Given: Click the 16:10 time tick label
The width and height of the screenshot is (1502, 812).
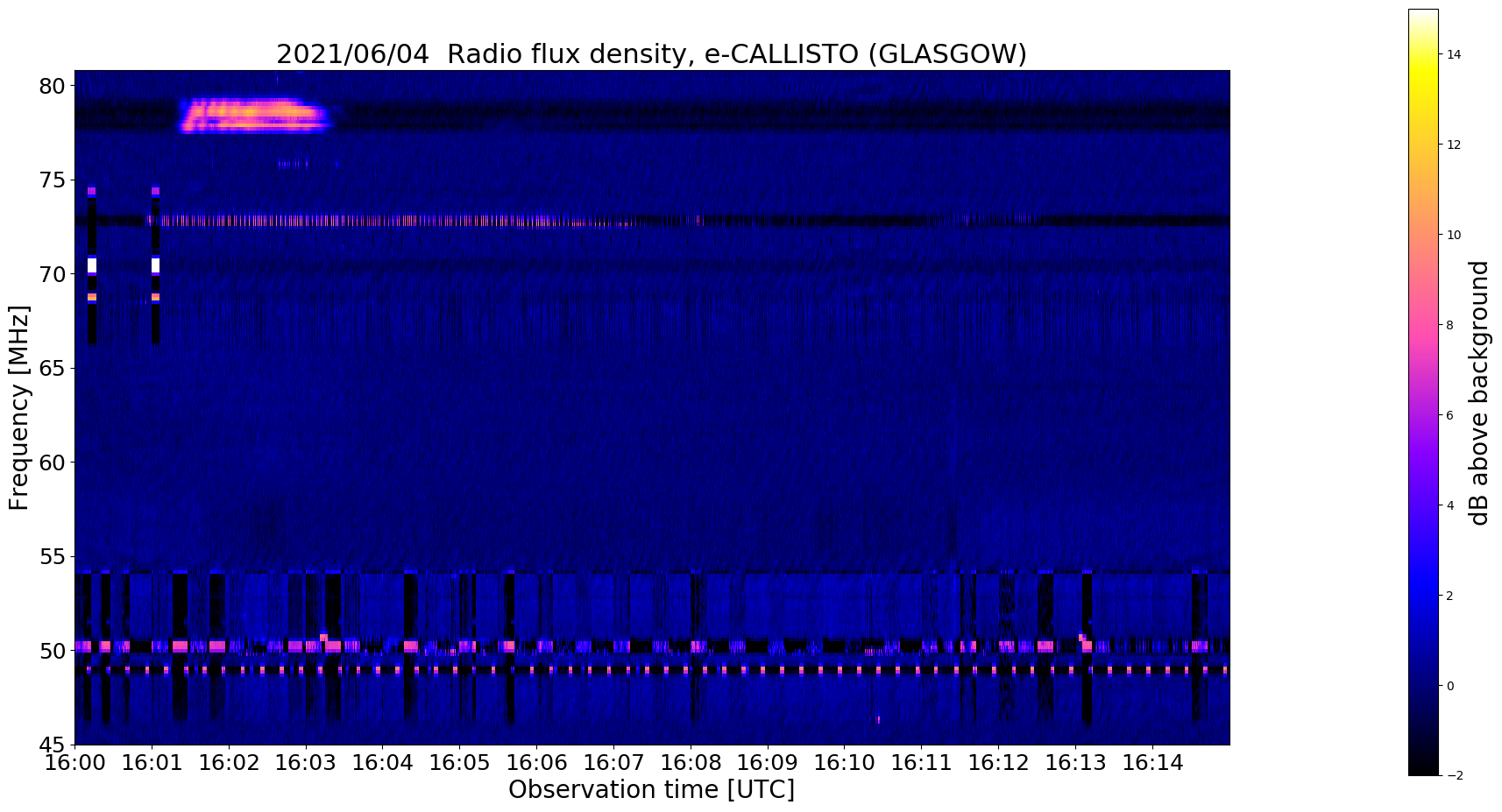Looking at the screenshot, I should click(x=845, y=762).
